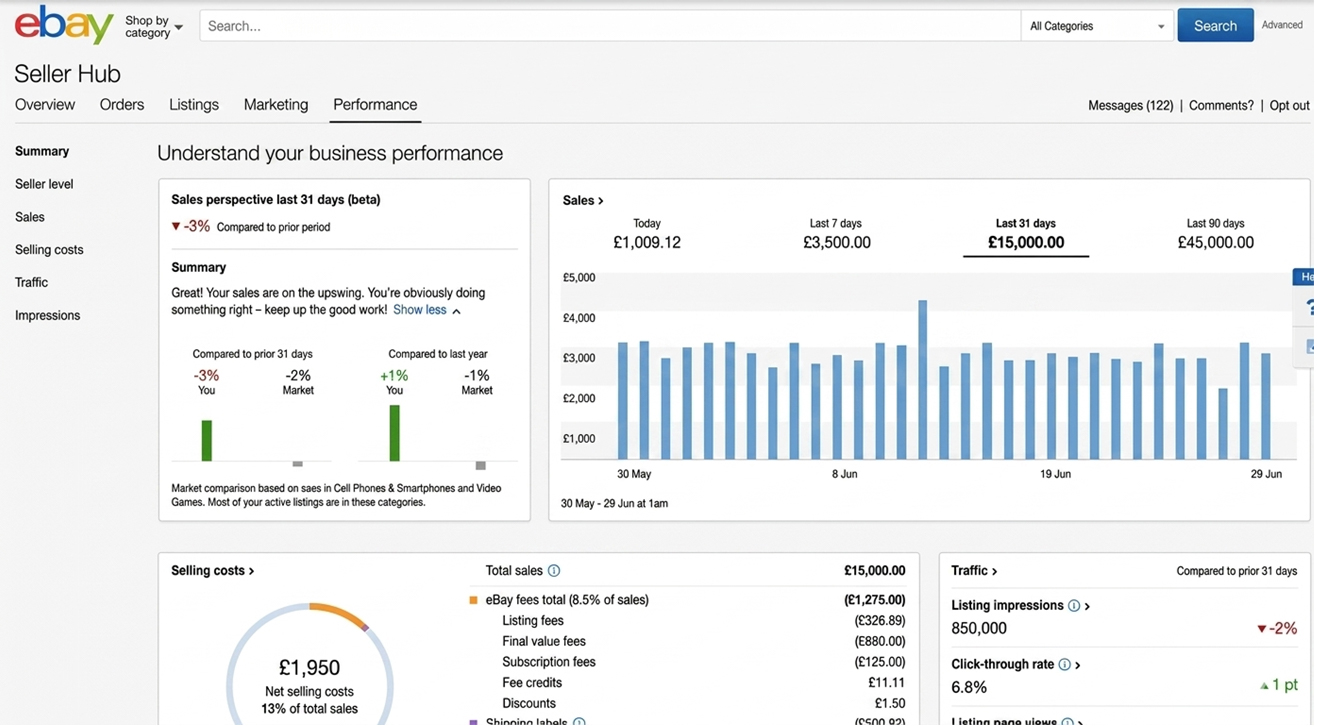Viewport: 1317px width, 726px height.
Task: Click the eBay fees total (8.5% of sales) row label
Action: point(567,600)
